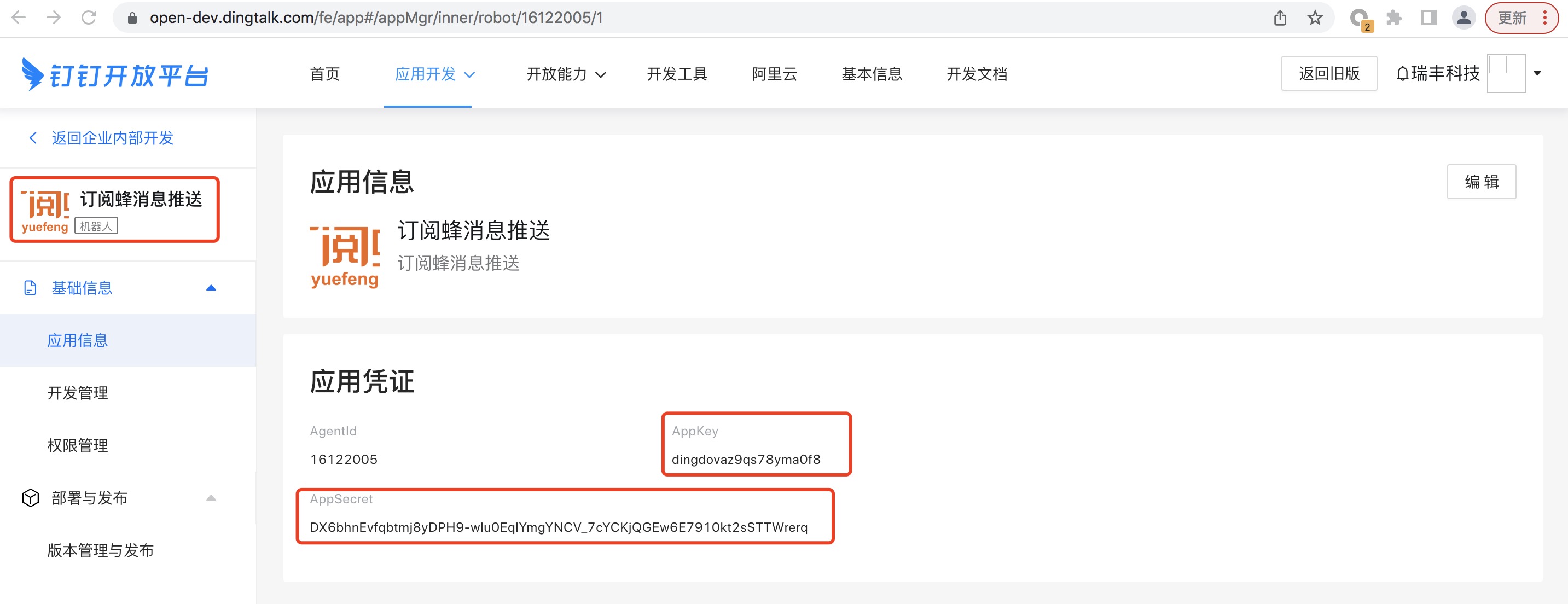Open account dropdown arrow beside 瑞丰科技
The image size is (1568, 604).
[1537, 73]
